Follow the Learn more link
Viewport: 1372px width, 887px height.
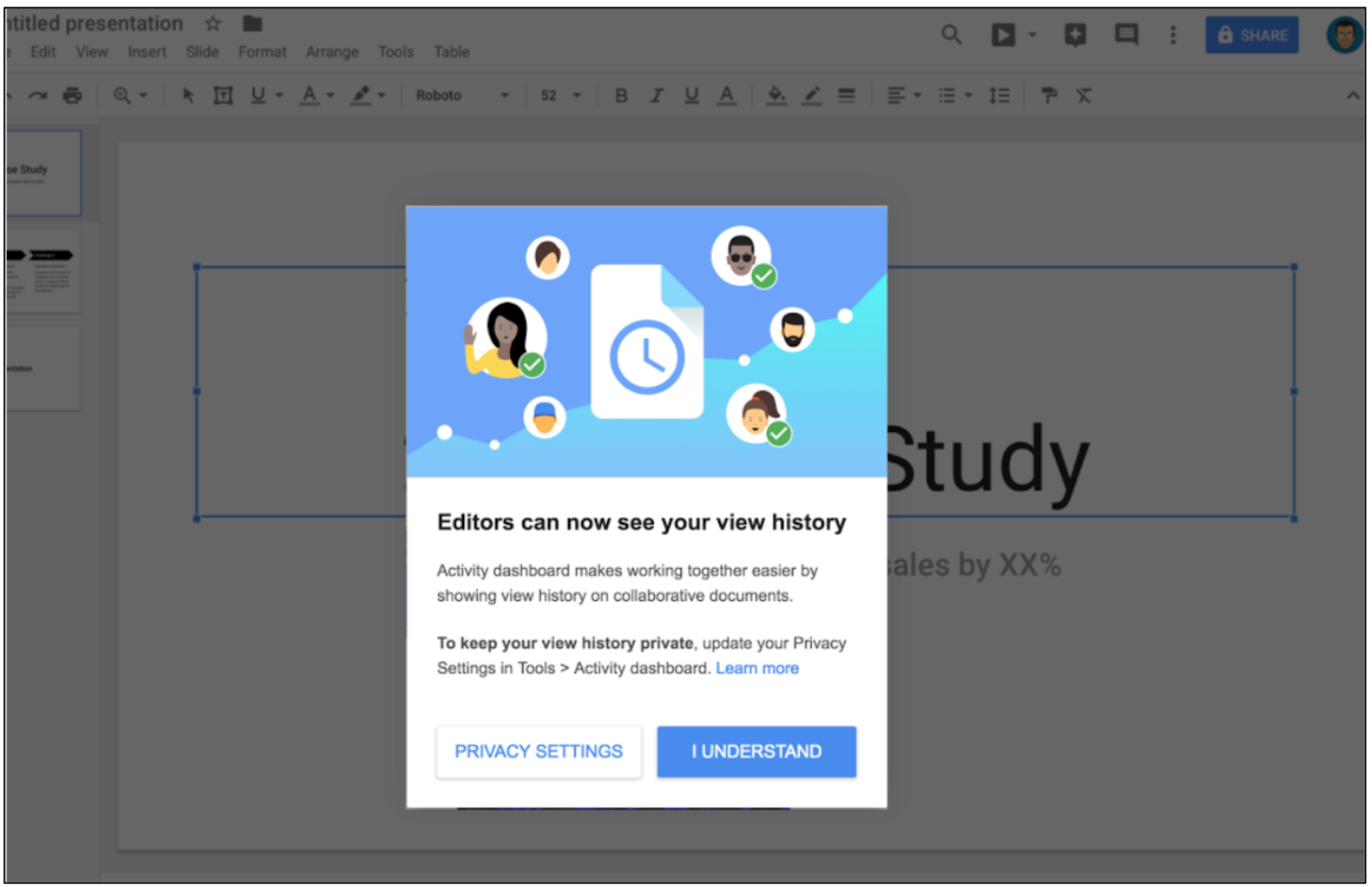(x=757, y=668)
